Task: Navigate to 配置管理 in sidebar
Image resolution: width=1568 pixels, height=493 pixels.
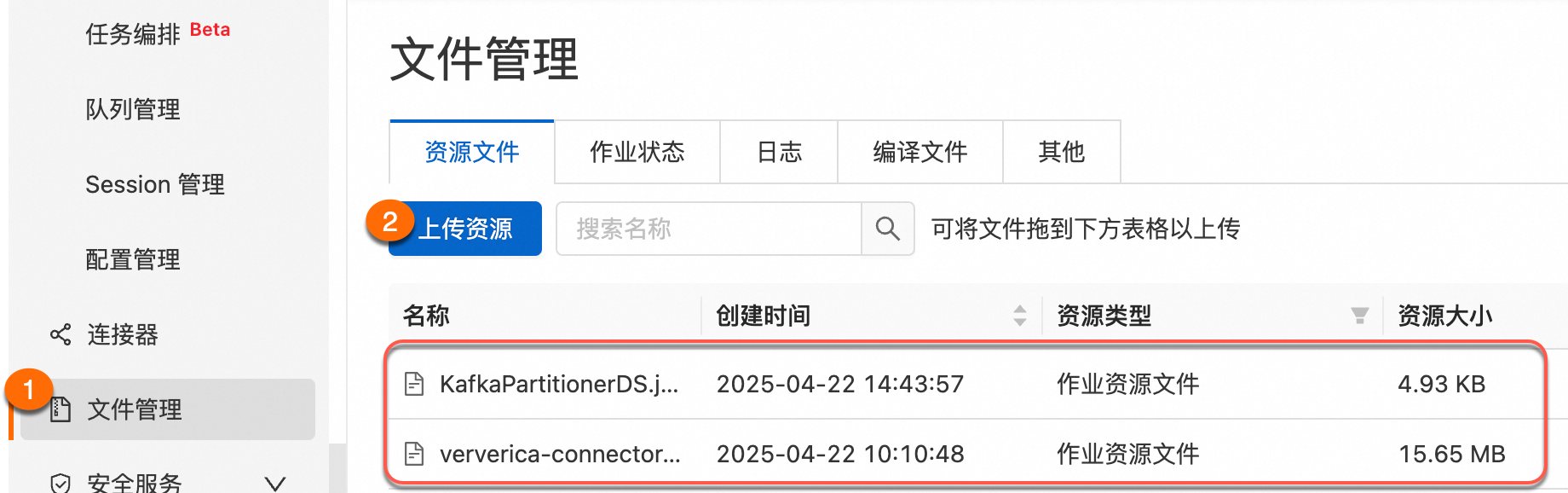Action: click(133, 259)
